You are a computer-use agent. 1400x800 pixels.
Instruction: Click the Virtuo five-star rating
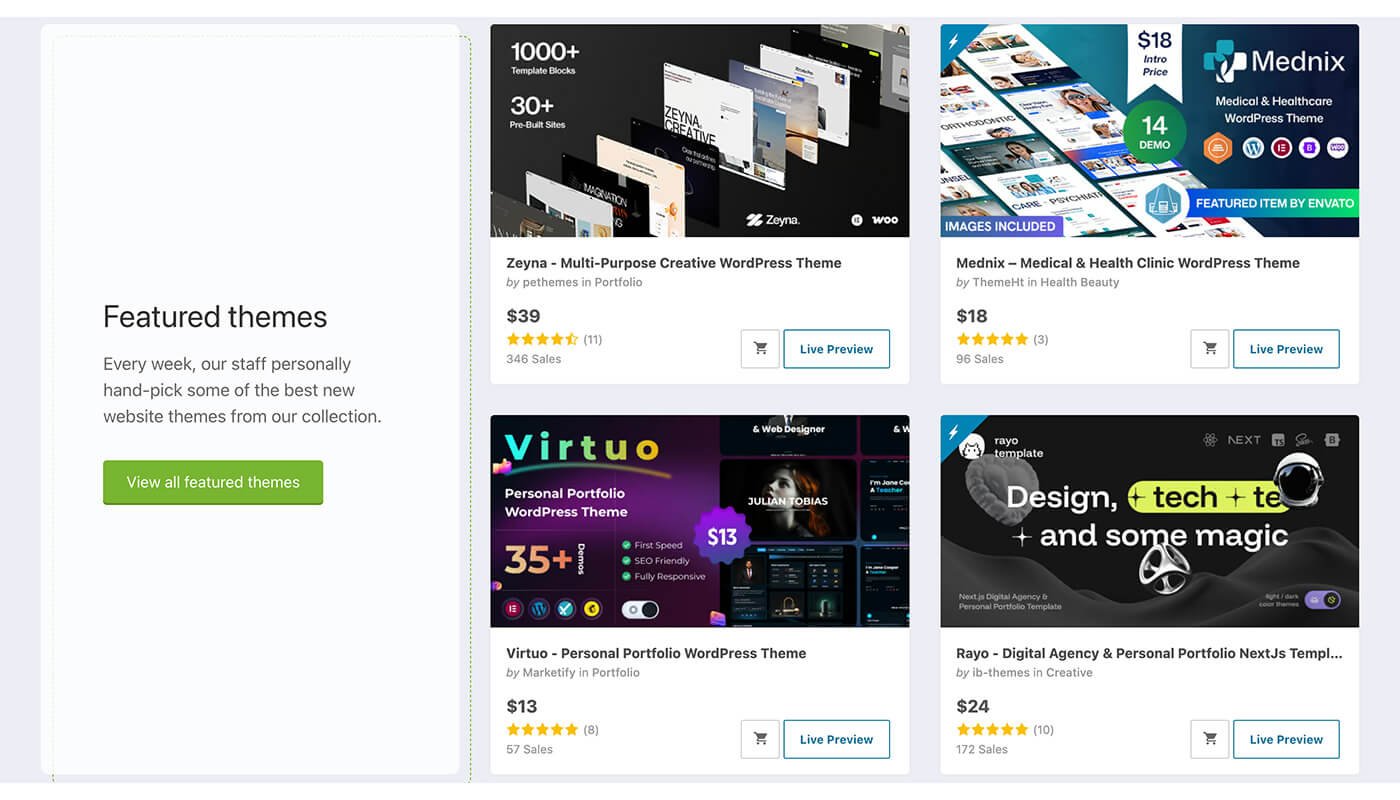pyautogui.click(x=542, y=729)
